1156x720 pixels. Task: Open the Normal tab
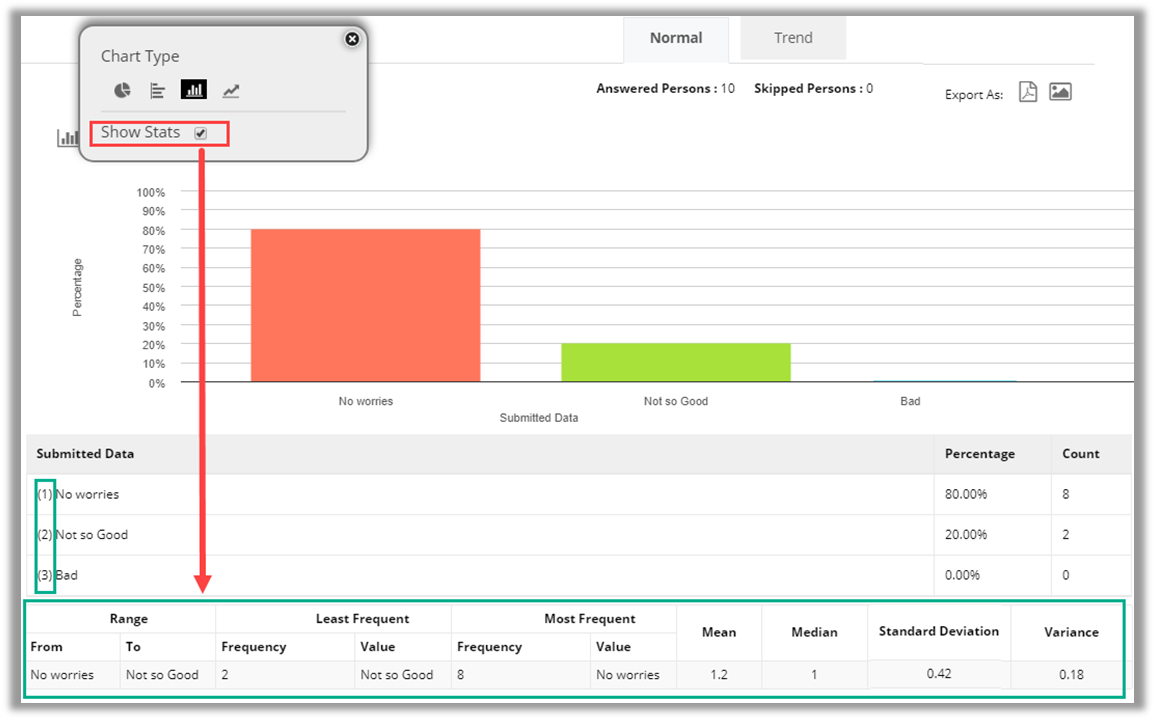[x=676, y=38]
